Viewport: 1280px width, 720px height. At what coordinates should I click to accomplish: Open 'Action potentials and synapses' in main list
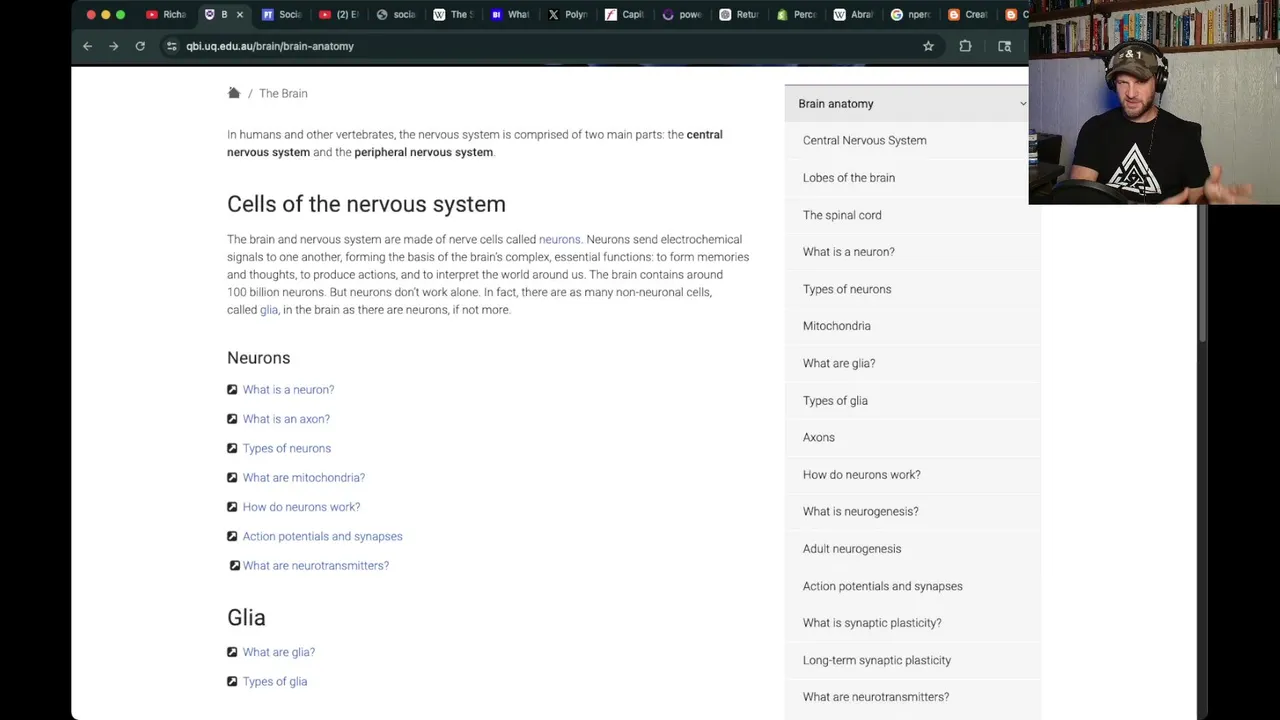pos(322,537)
